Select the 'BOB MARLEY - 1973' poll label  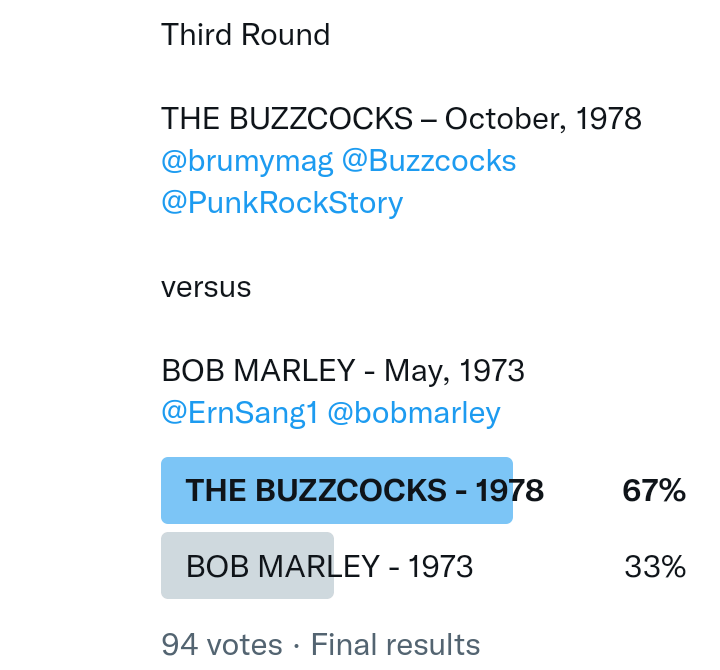coord(329,567)
